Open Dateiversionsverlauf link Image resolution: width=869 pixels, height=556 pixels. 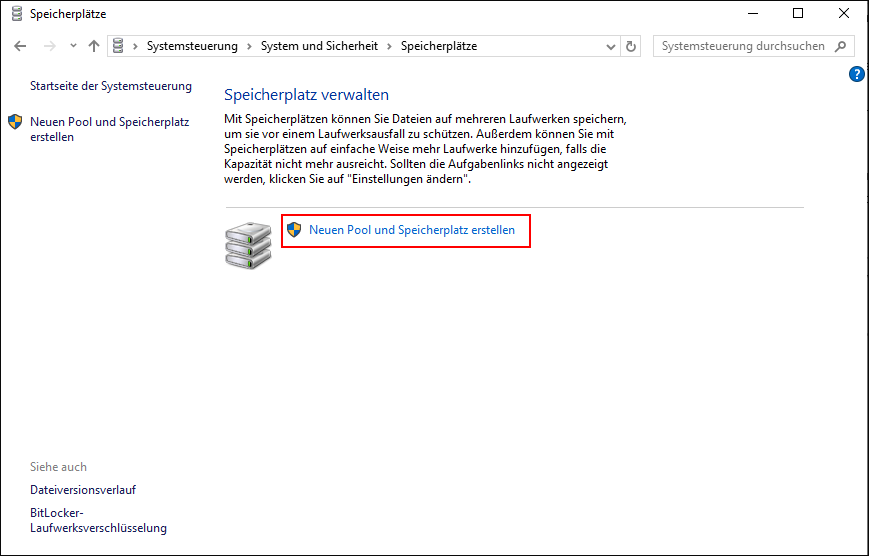tap(83, 490)
